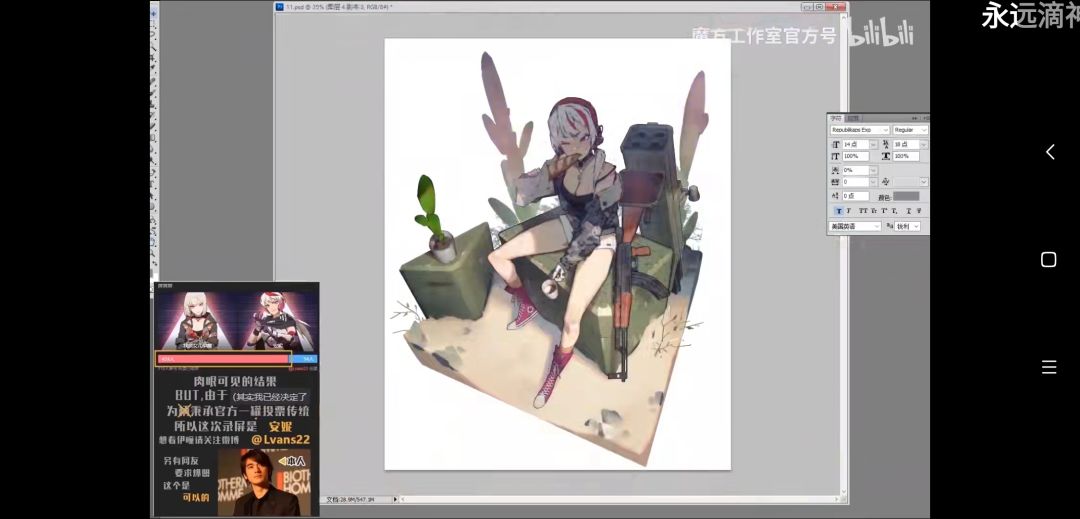The height and width of the screenshot is (519, 1080).
Task: Open the leading value dropdown arrow
Action: click(x=924, y=145)
